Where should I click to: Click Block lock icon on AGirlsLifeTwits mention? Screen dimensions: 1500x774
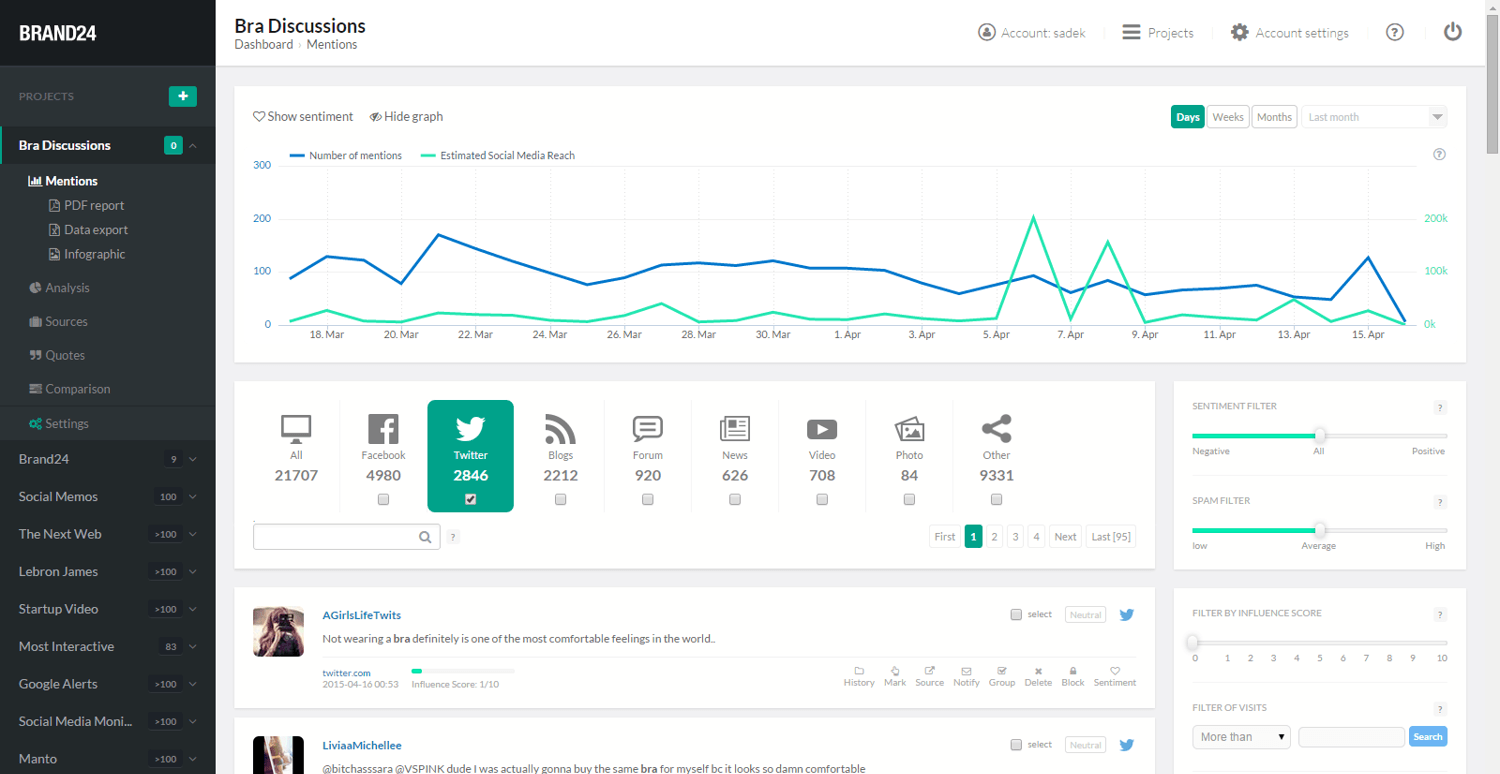1073,671
